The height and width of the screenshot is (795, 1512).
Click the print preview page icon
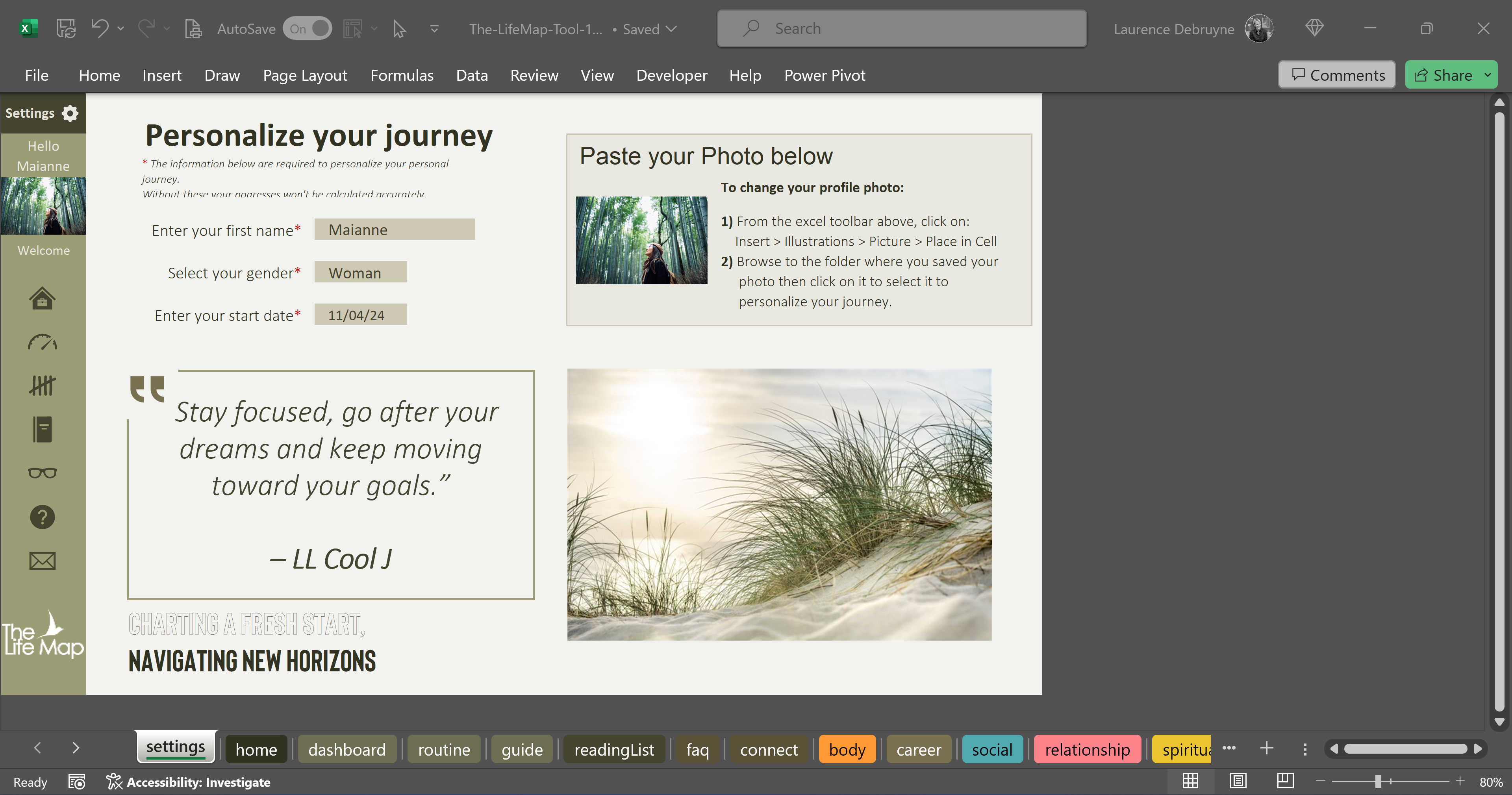[x=193, y=28]
